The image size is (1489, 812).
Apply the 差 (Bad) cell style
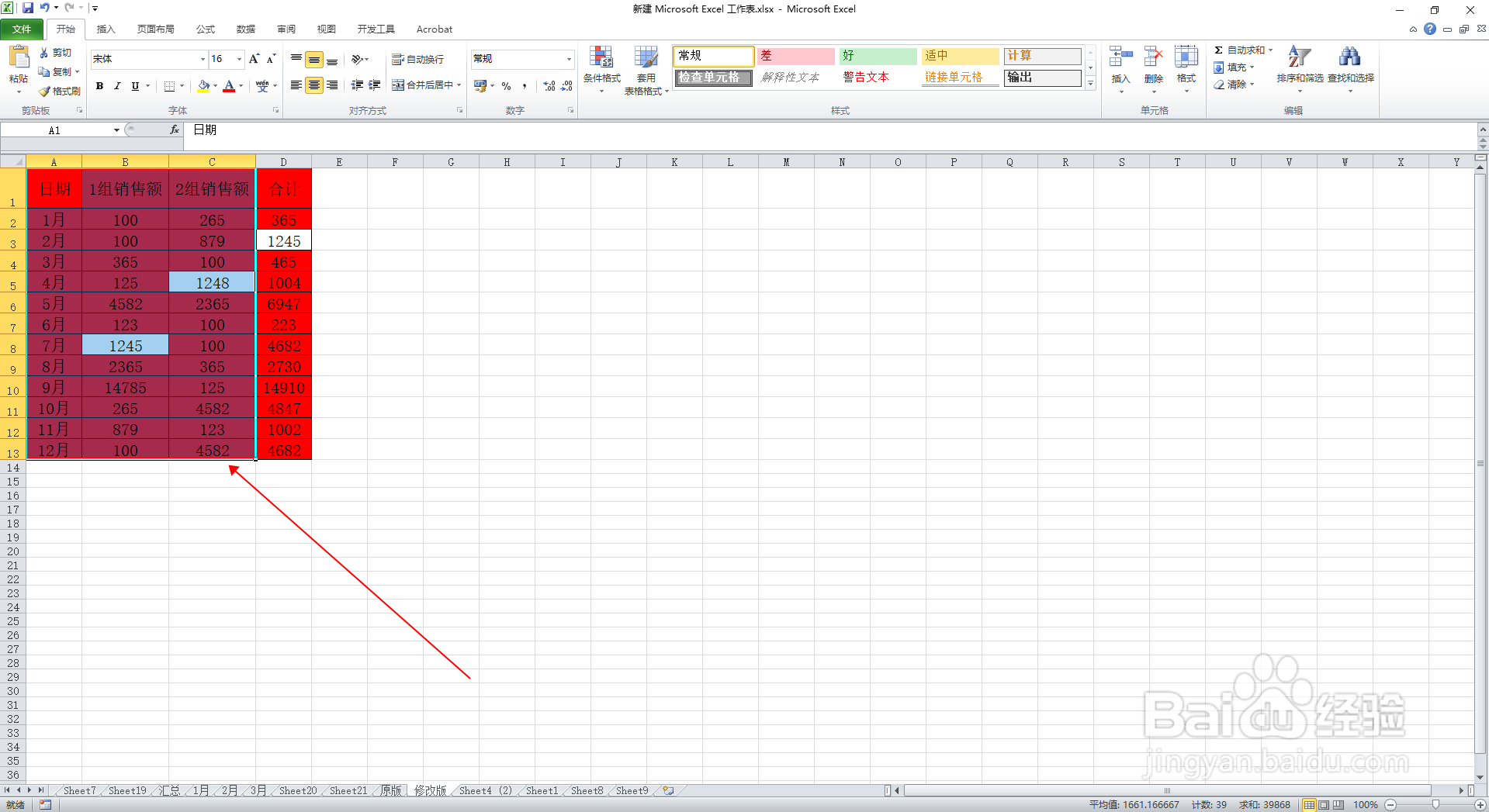click(795, 56)
